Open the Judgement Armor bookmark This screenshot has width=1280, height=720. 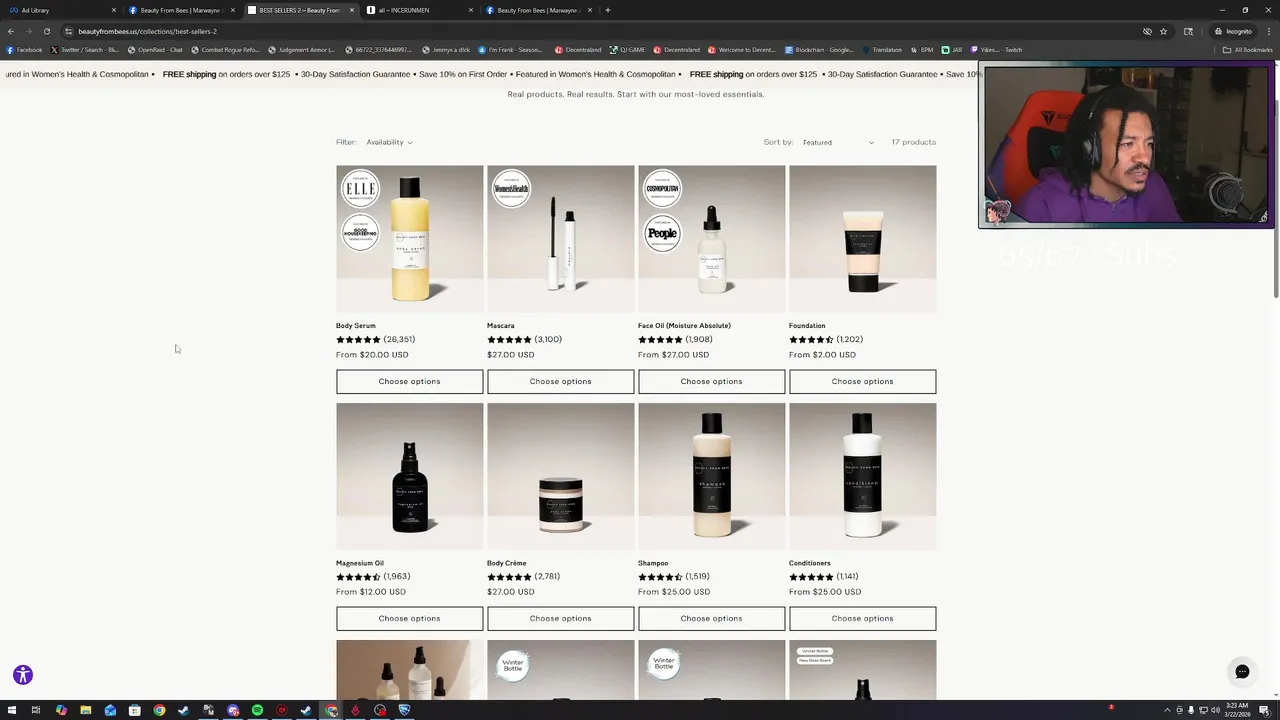(302, 50)
